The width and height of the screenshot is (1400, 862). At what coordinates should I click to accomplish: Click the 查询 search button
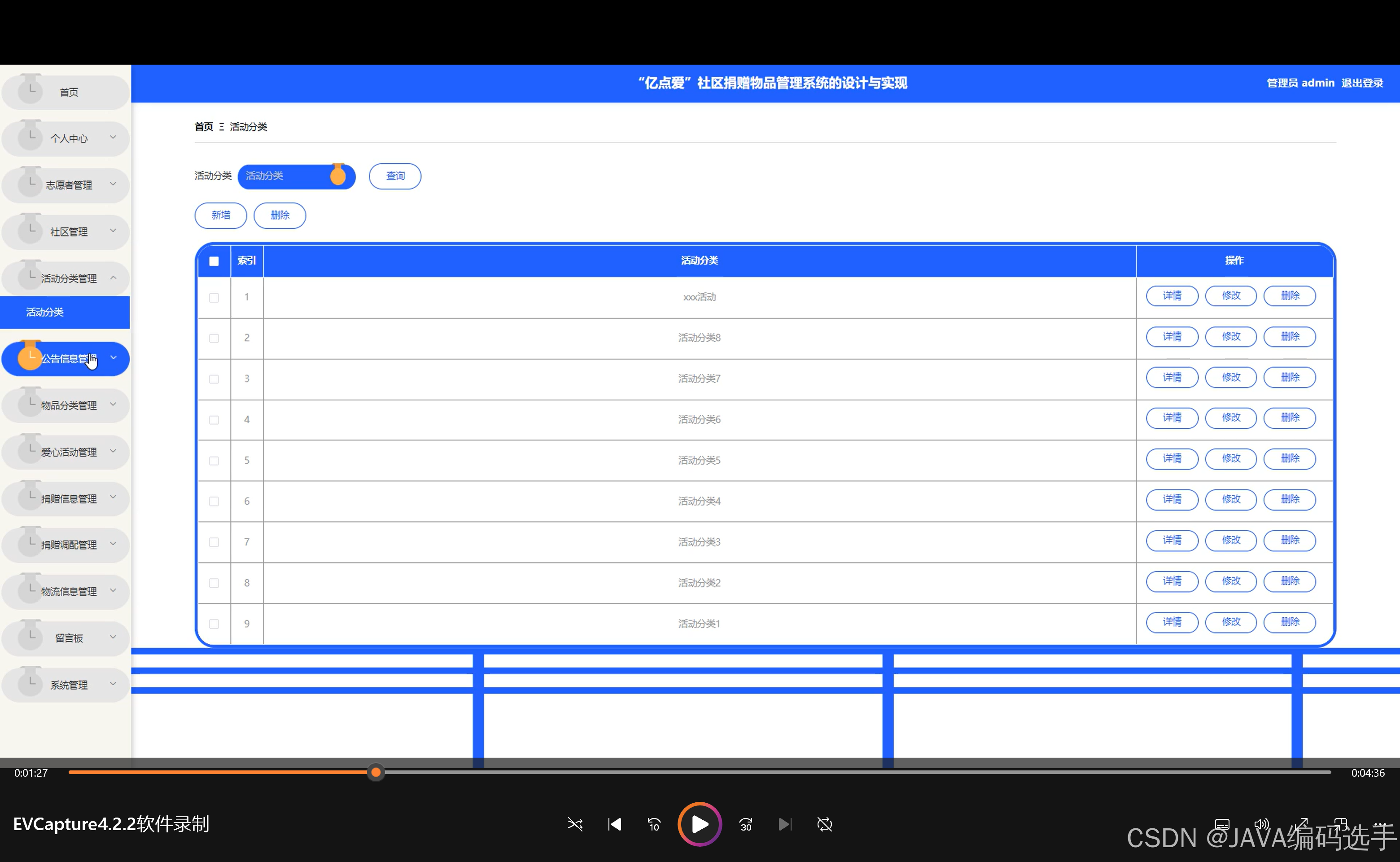click(395, 176)
